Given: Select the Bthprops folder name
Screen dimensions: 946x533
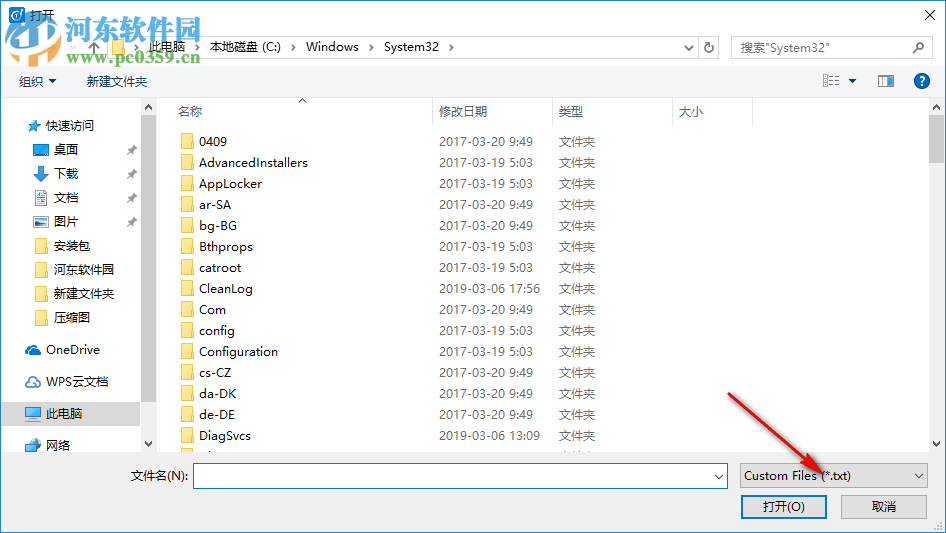Looking at the screenshot, I should 226,246.
